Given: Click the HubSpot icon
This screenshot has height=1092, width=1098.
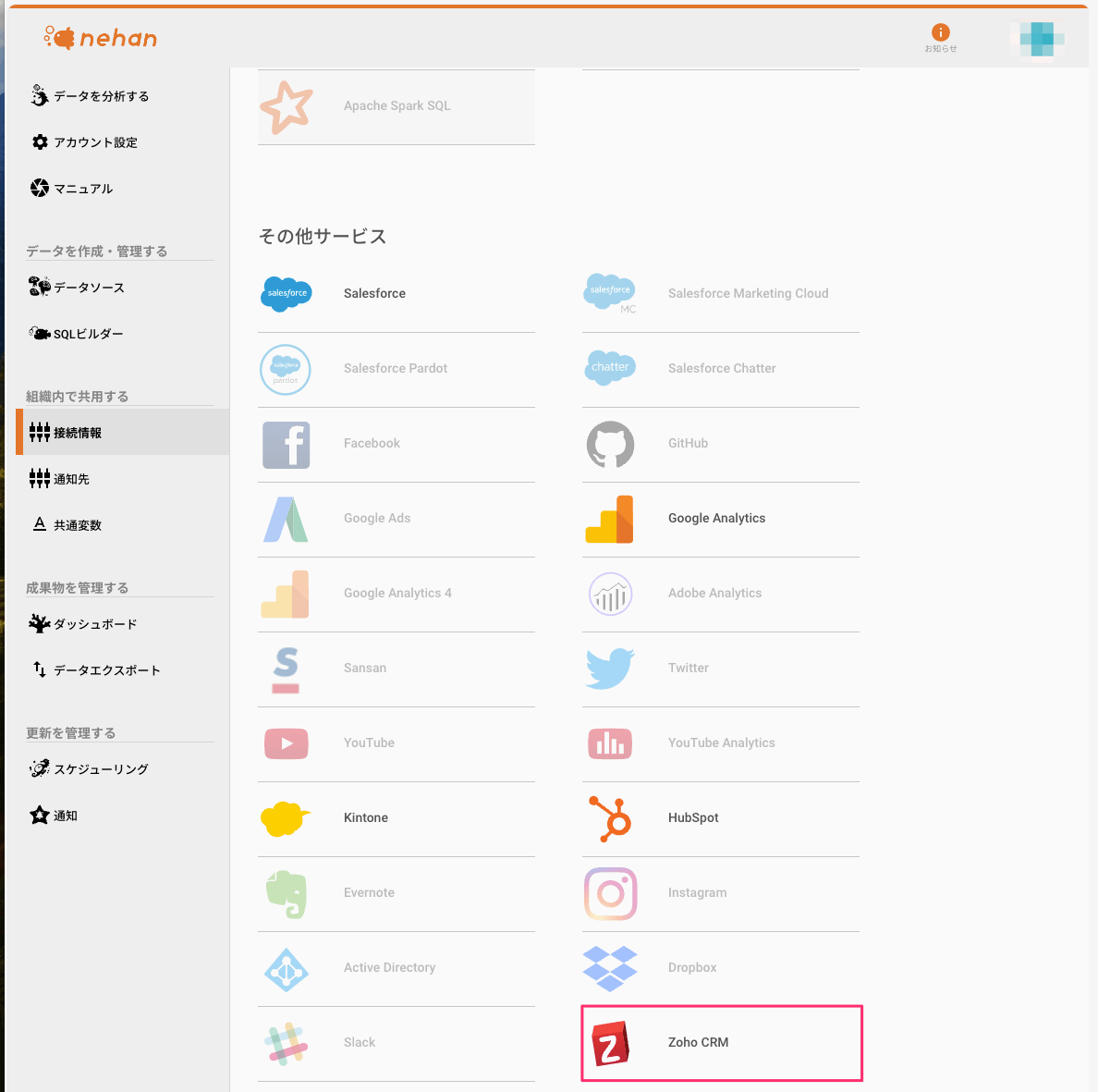Looking at the screenshot, I should [x=611, y=819].
